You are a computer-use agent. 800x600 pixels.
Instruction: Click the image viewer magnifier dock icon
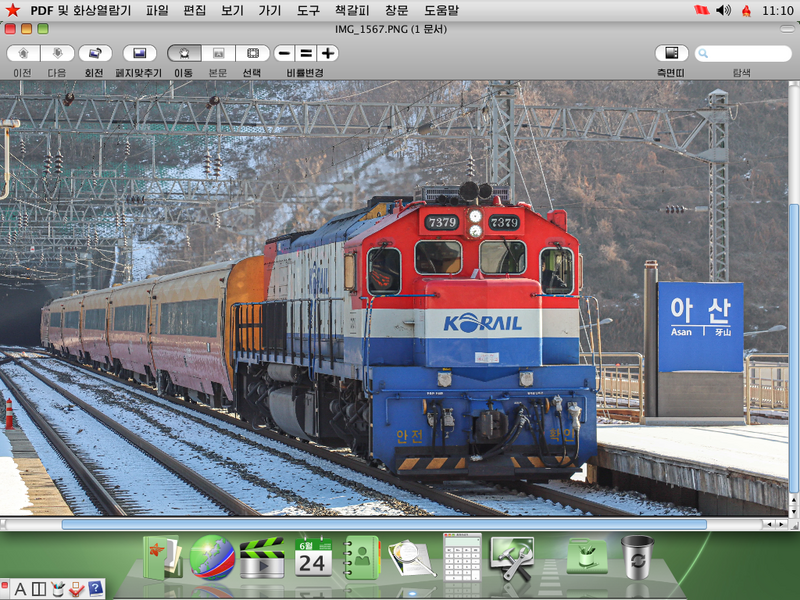pos(411,559)
